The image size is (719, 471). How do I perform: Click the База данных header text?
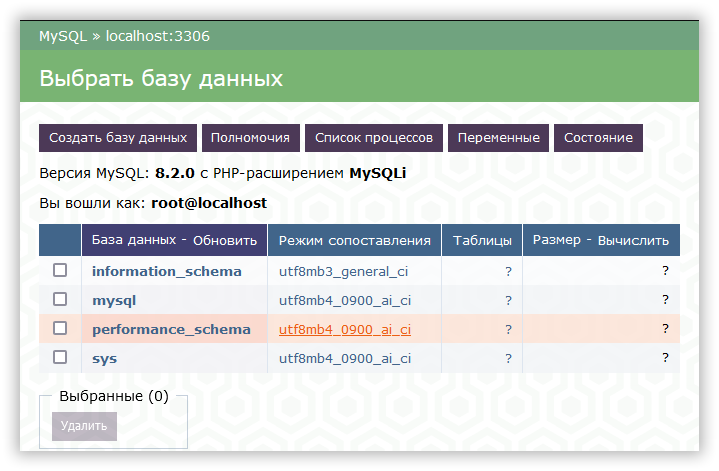(x=134, y=240)
